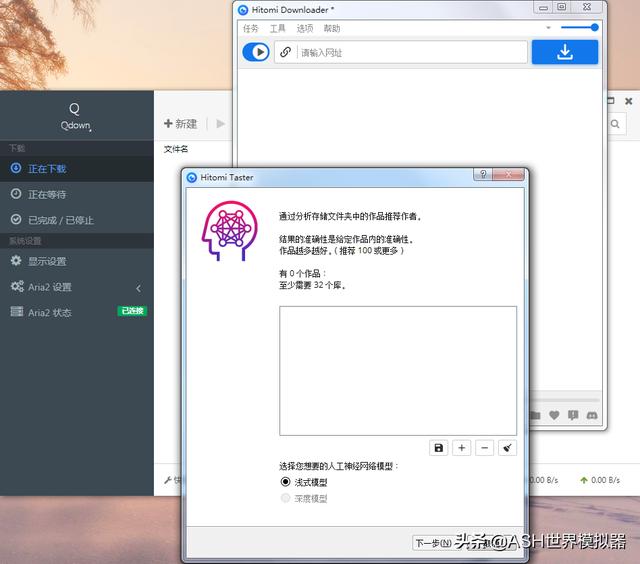
Task: Minimize the Hitomi Downloader window
Action: pos(543,7)
